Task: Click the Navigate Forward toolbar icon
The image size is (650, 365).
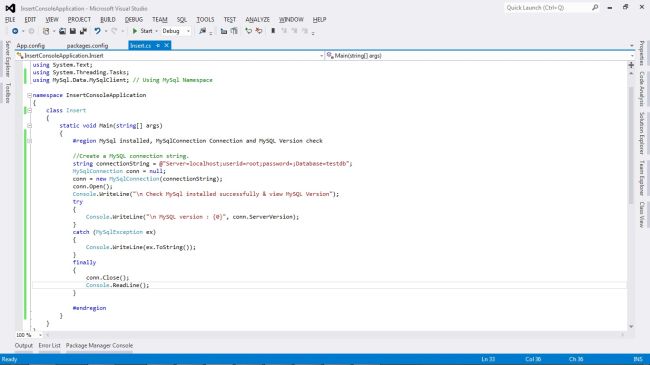Action: tap(31, 31)
